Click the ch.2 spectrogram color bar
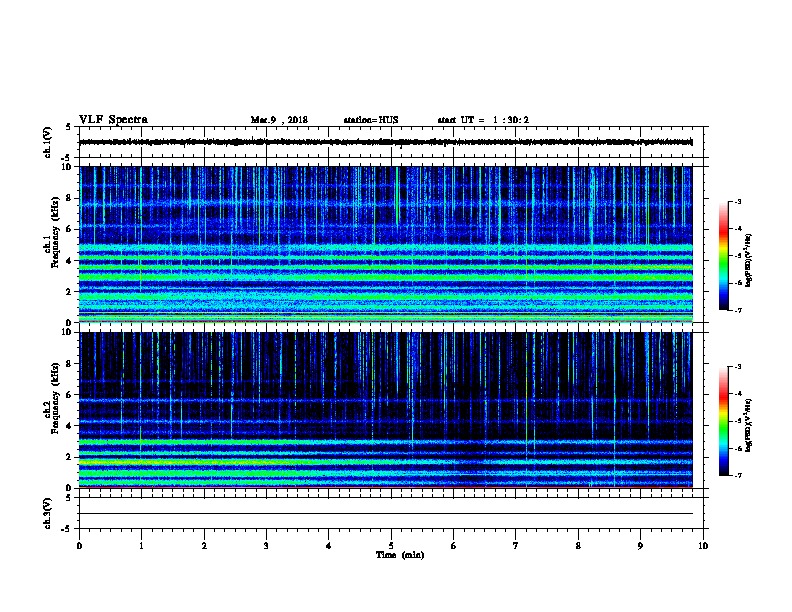 click(724, 421)
